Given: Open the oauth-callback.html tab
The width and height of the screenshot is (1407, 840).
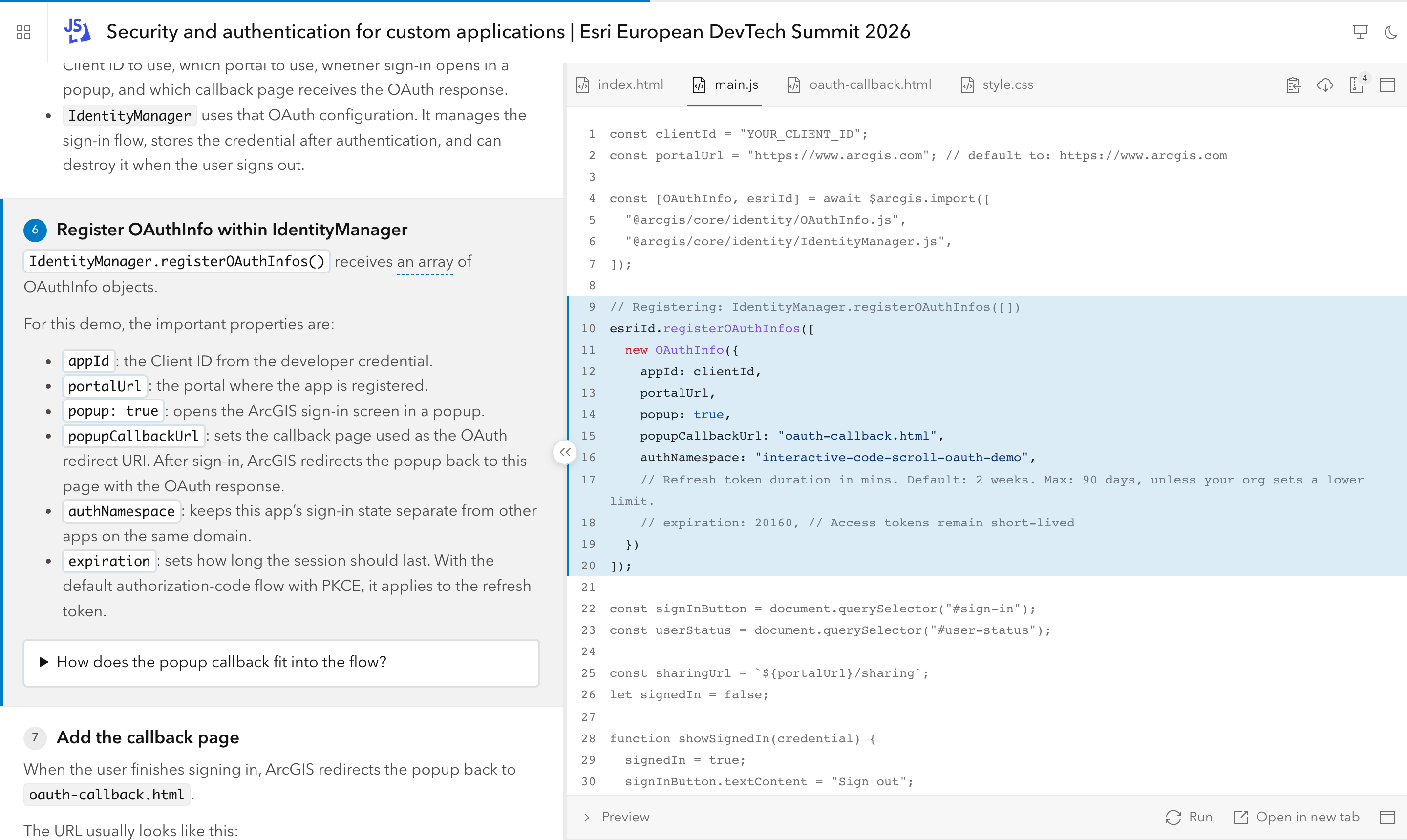Looking at the screenshot, I should [x=859, y=84].
